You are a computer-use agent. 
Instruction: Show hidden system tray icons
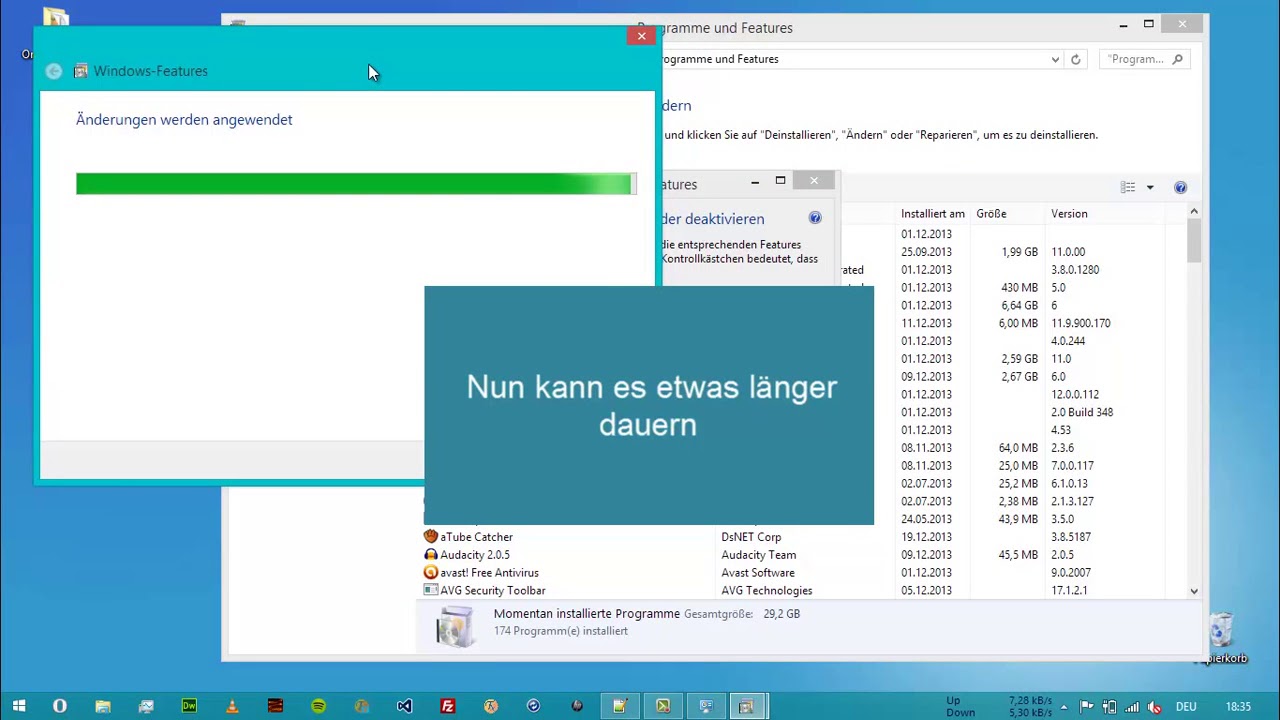tap(1064, 707)
